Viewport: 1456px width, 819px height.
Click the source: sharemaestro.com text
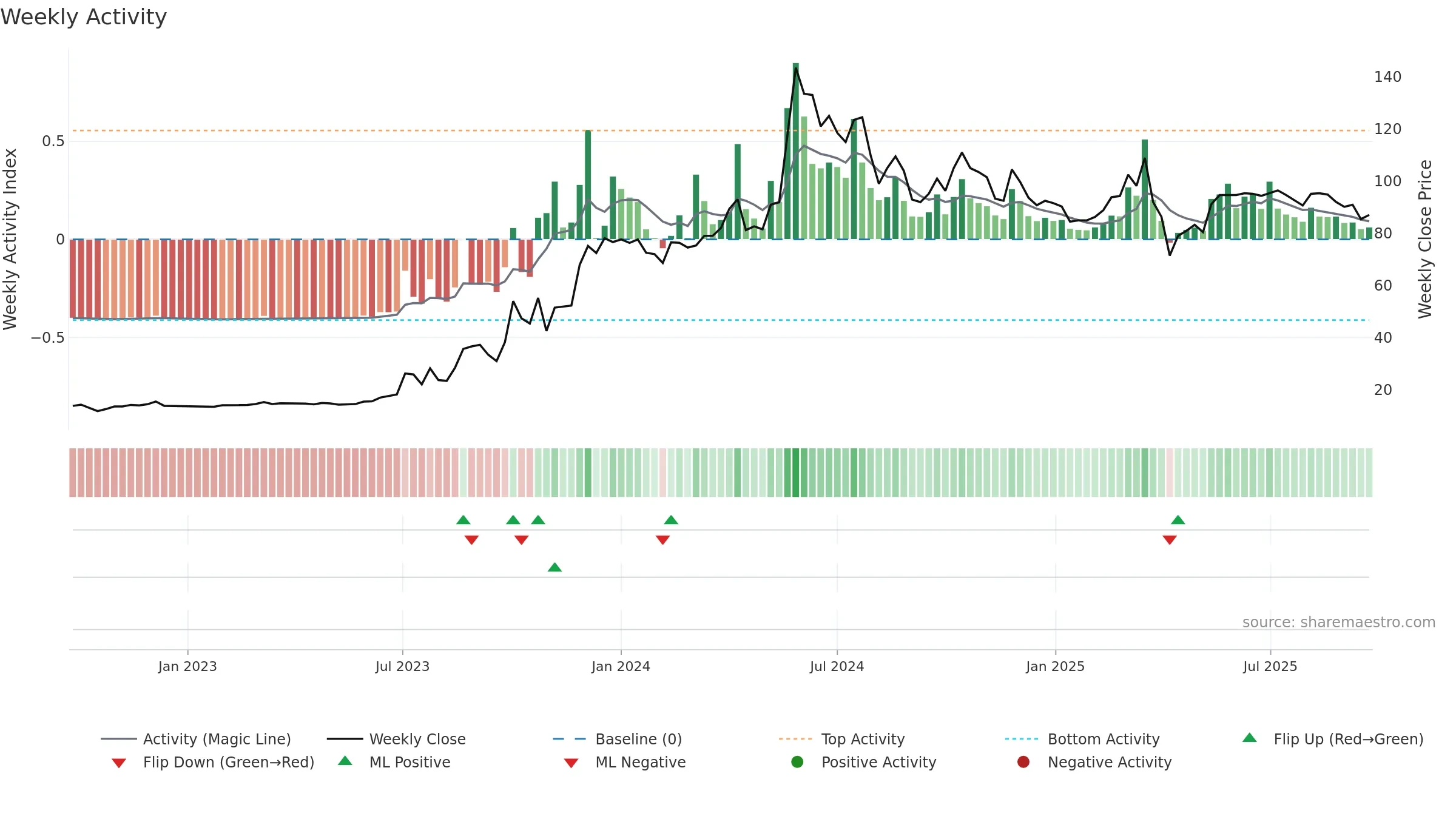[1339, 622]
